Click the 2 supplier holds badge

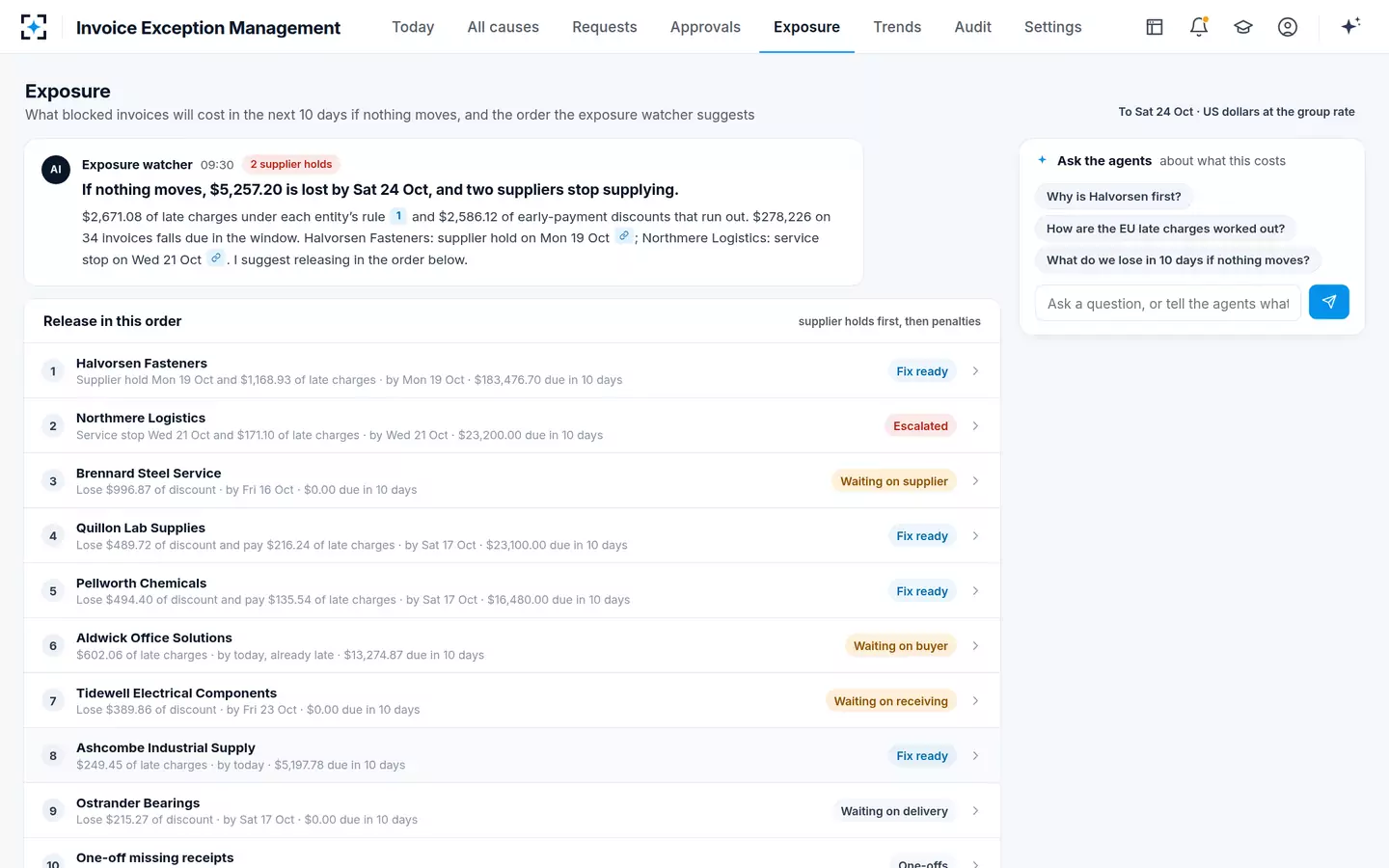291,164
